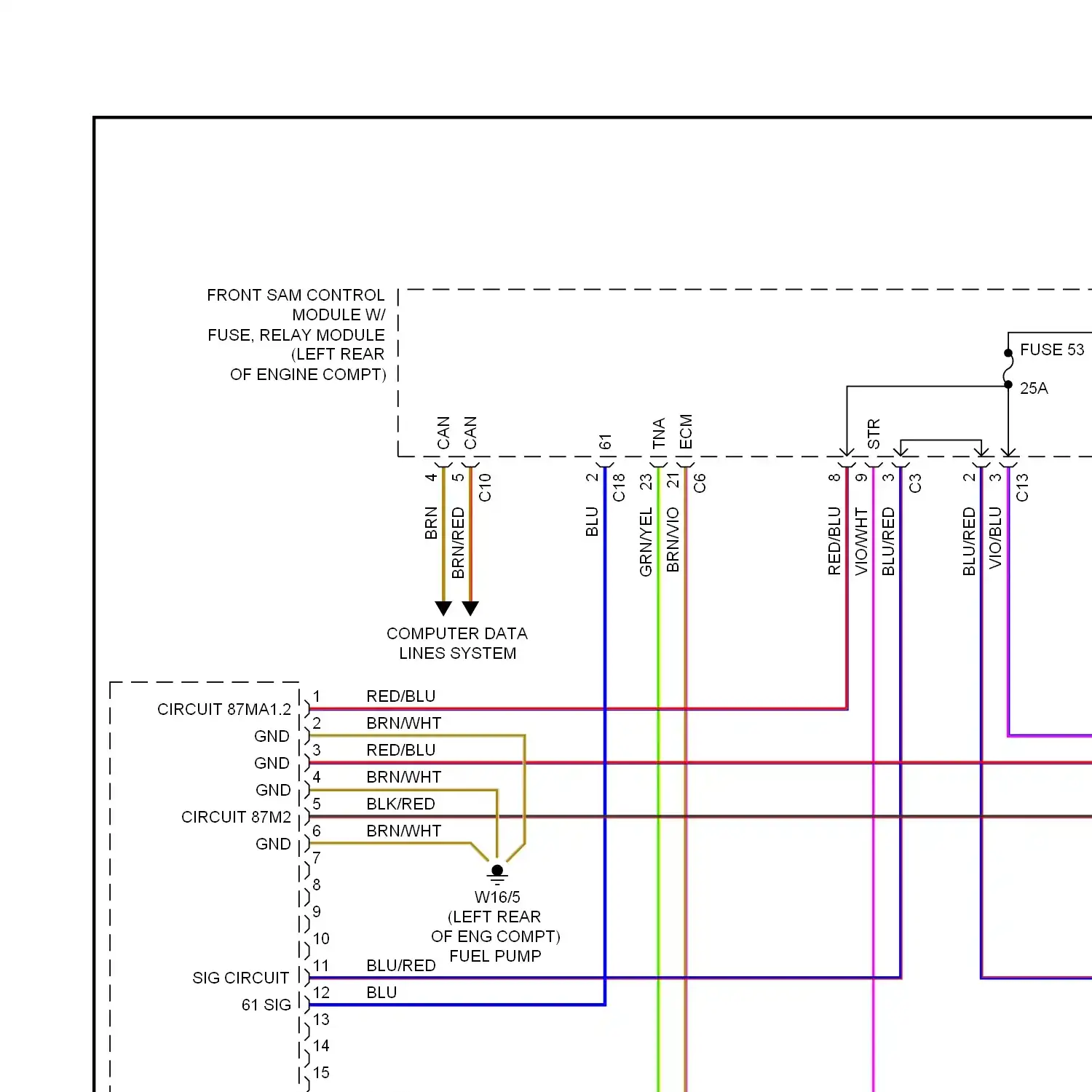Click the magenta VIO/WHT vertical wire

click(x=874, y=779)
